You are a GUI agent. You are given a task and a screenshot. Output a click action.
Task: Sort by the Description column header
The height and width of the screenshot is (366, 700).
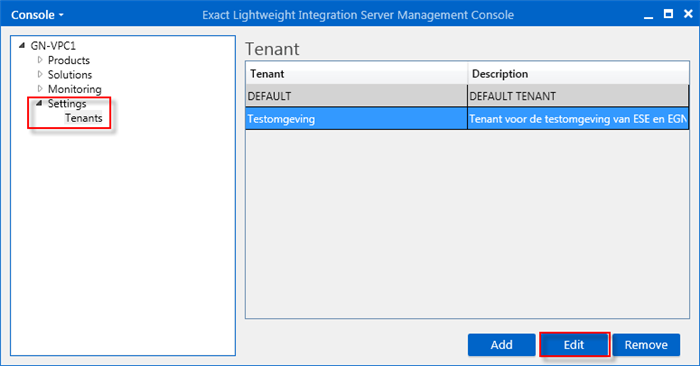tap(578, 74)
